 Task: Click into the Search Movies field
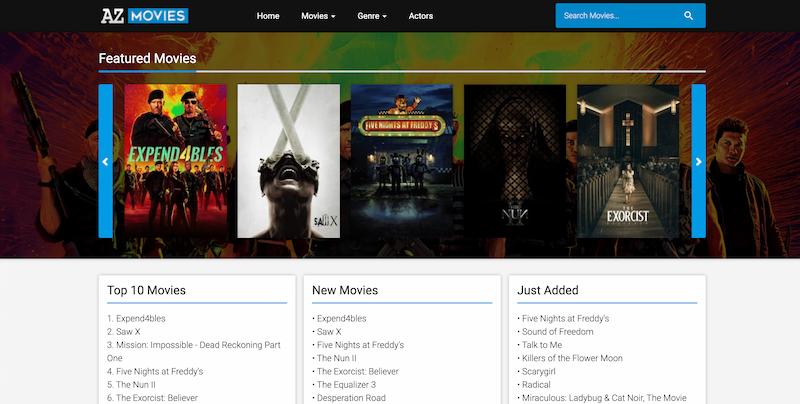(615, 16)
